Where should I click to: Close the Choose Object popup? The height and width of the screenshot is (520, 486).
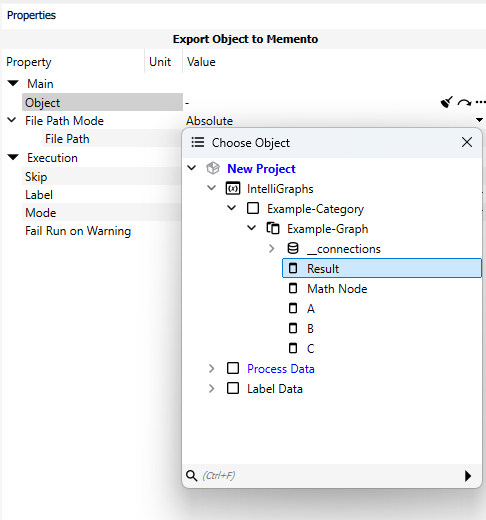(467, 142)
